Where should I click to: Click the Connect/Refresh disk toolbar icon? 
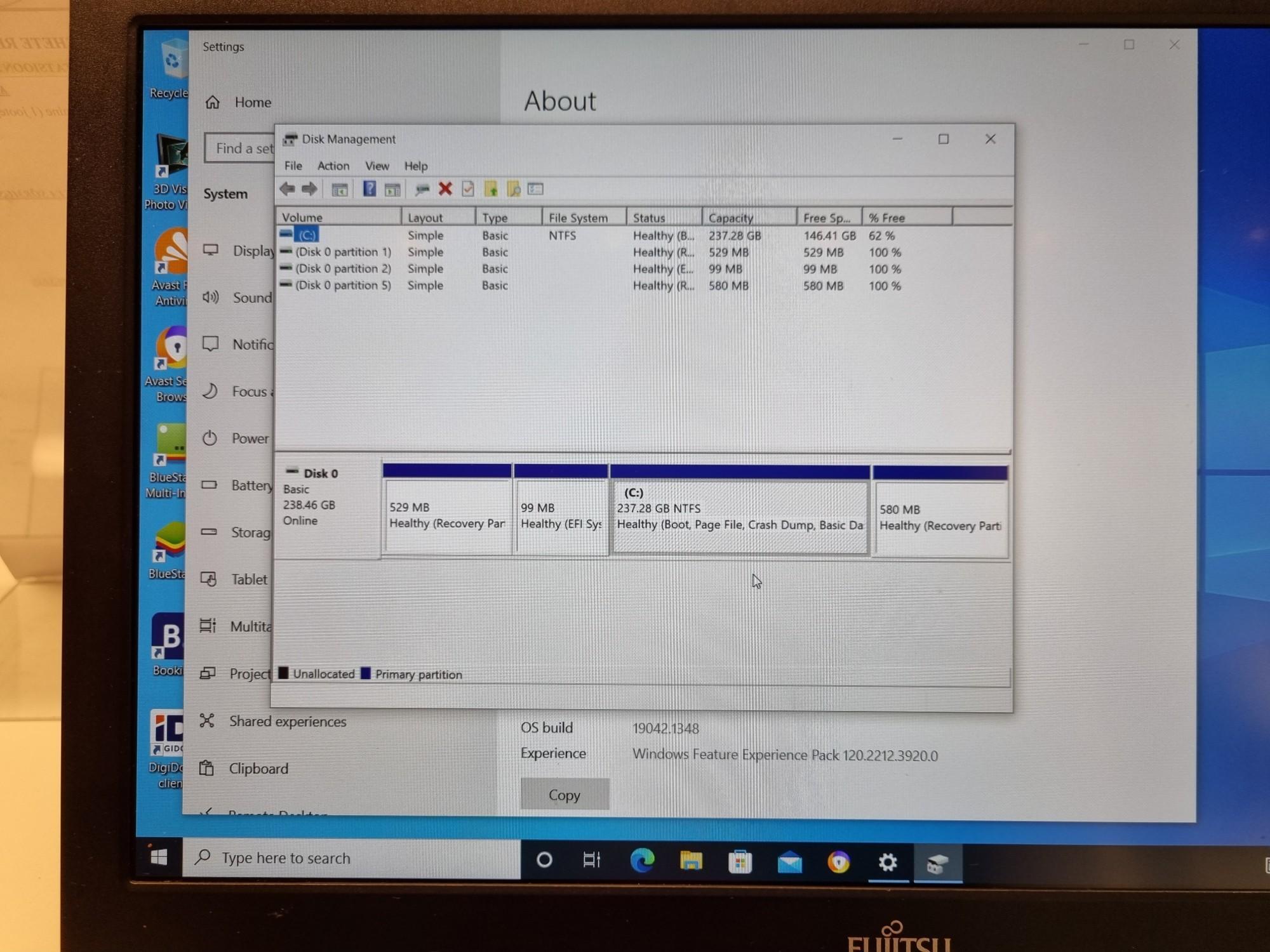(422, 189)
